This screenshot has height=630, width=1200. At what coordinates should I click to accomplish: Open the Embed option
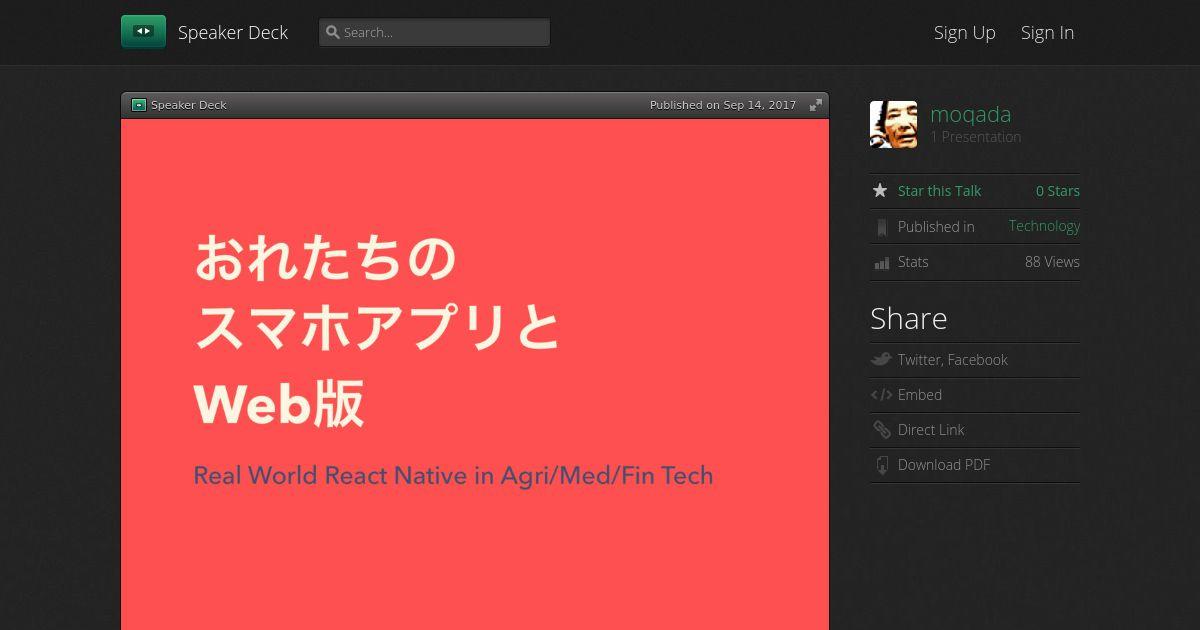(x=920, y=395)
